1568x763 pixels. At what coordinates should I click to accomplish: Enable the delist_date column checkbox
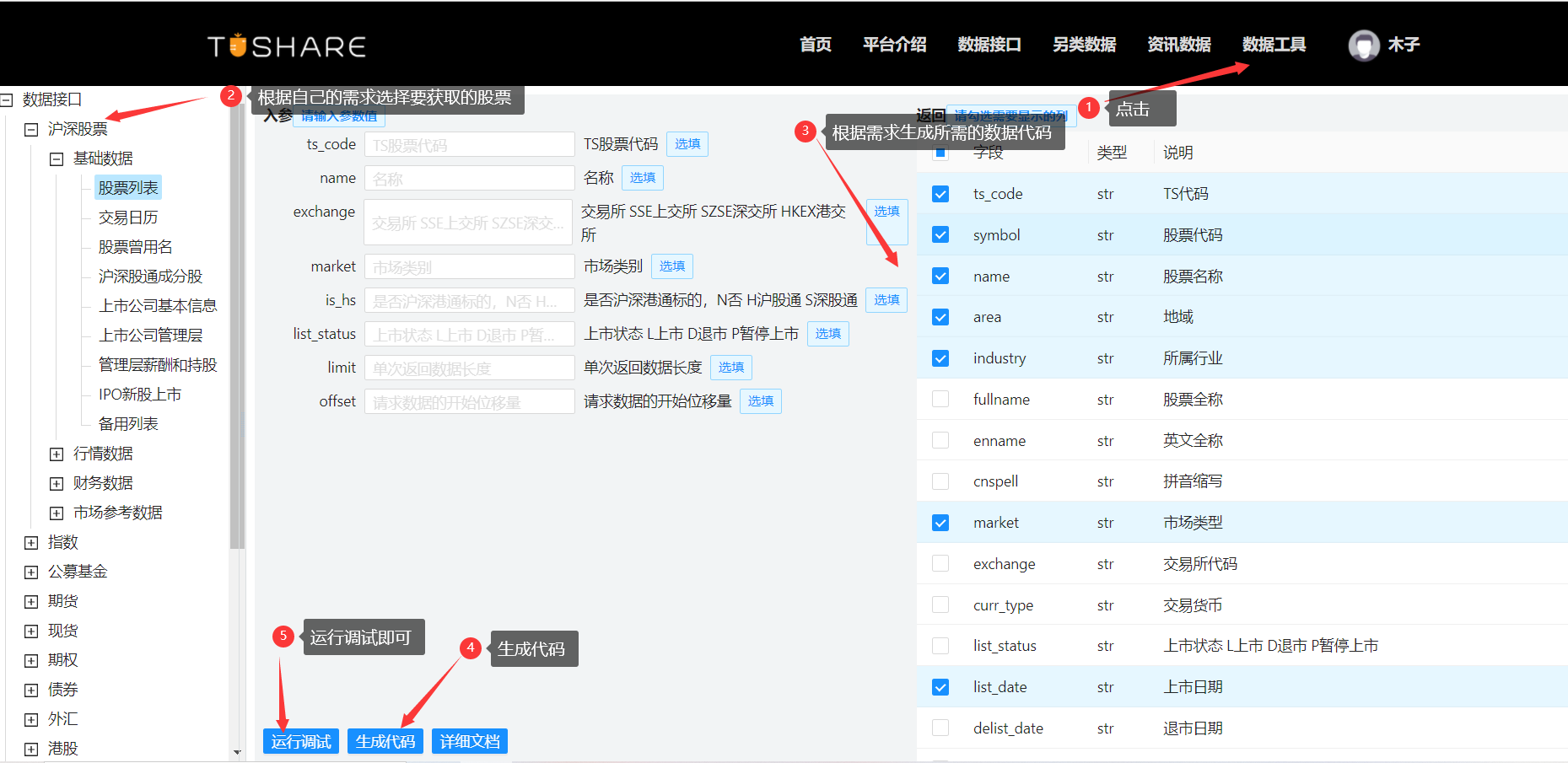[940, 728]
